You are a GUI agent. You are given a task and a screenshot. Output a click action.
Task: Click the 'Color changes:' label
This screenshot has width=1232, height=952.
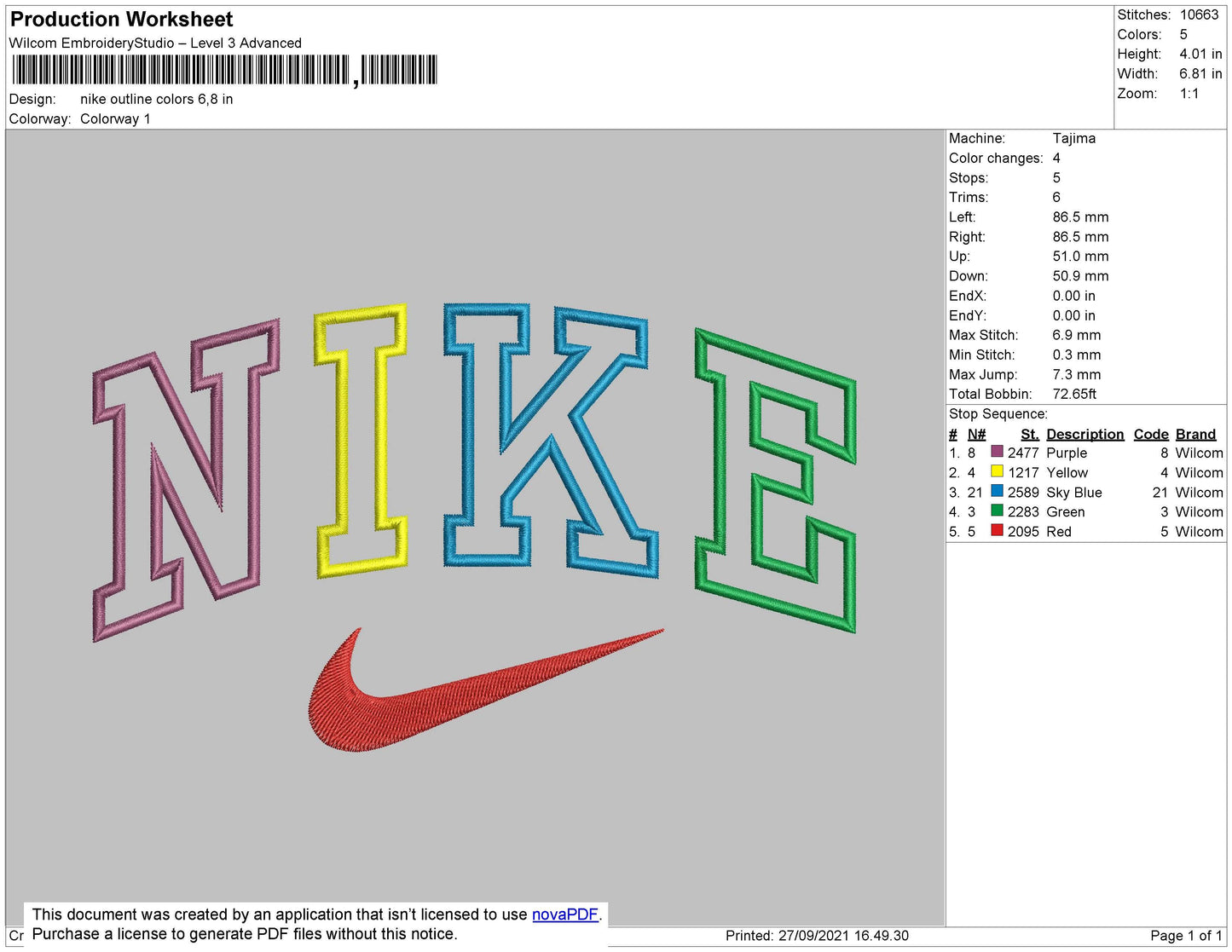click(996, 158)
